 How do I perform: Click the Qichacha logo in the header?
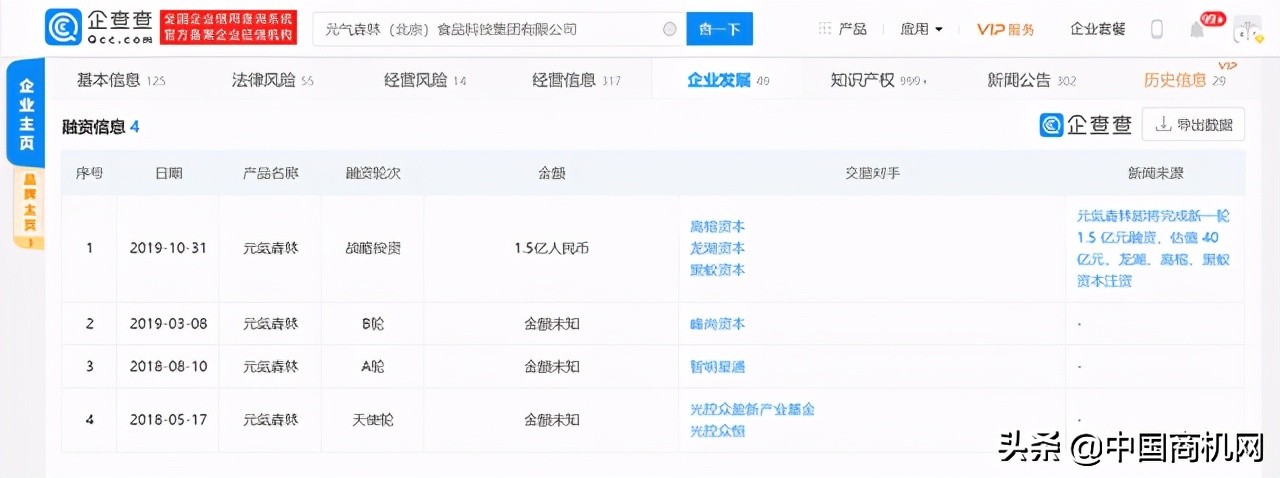[99, 27]
